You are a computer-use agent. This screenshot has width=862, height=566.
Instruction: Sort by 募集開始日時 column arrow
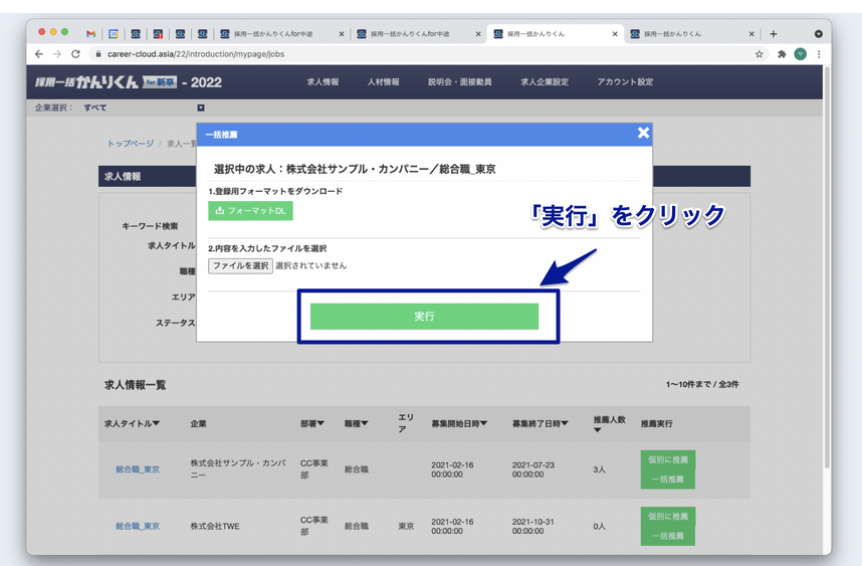[x=484, y=423]
